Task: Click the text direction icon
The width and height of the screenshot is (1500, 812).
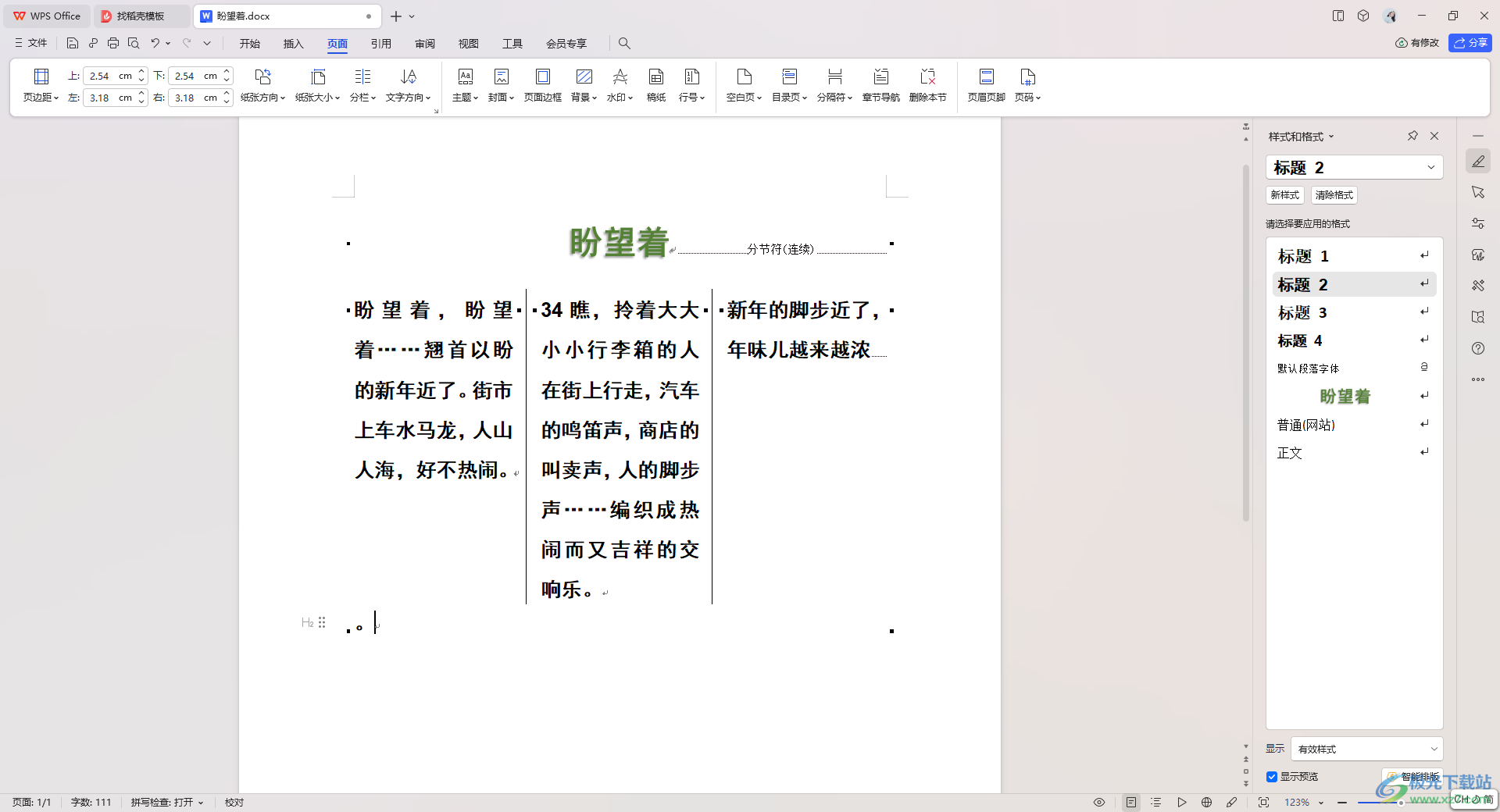Action: (408, 77)
